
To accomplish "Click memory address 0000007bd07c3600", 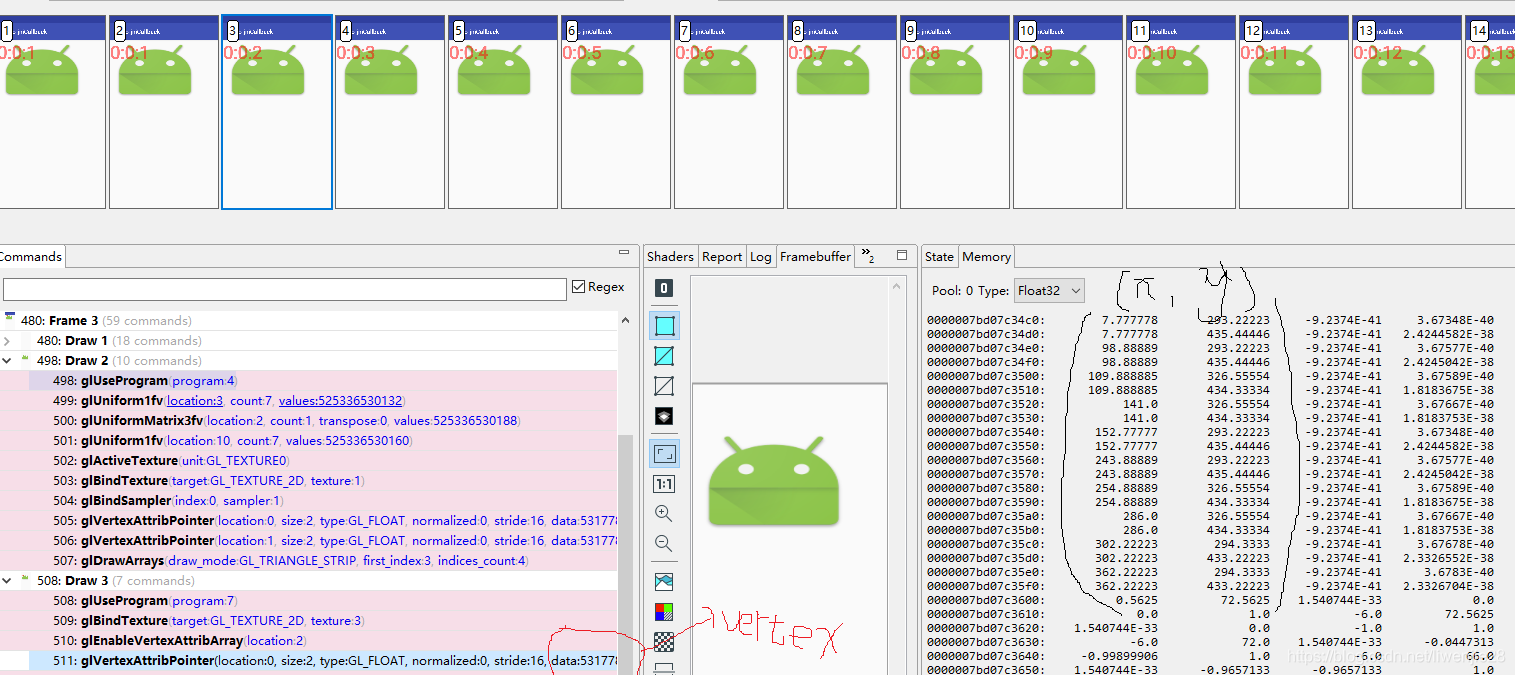I will coord(986,600).
